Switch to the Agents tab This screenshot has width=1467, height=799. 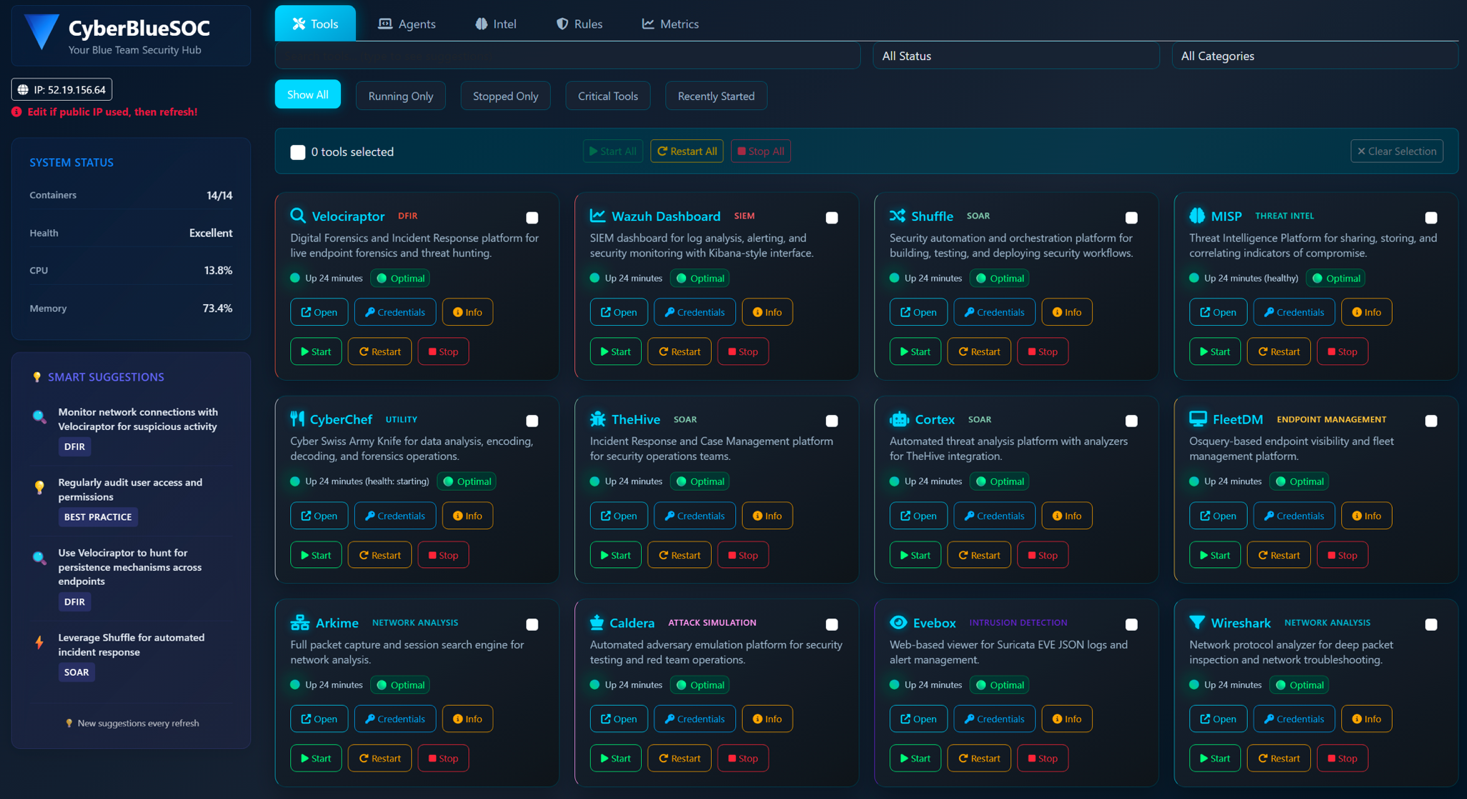coord(406,23)
